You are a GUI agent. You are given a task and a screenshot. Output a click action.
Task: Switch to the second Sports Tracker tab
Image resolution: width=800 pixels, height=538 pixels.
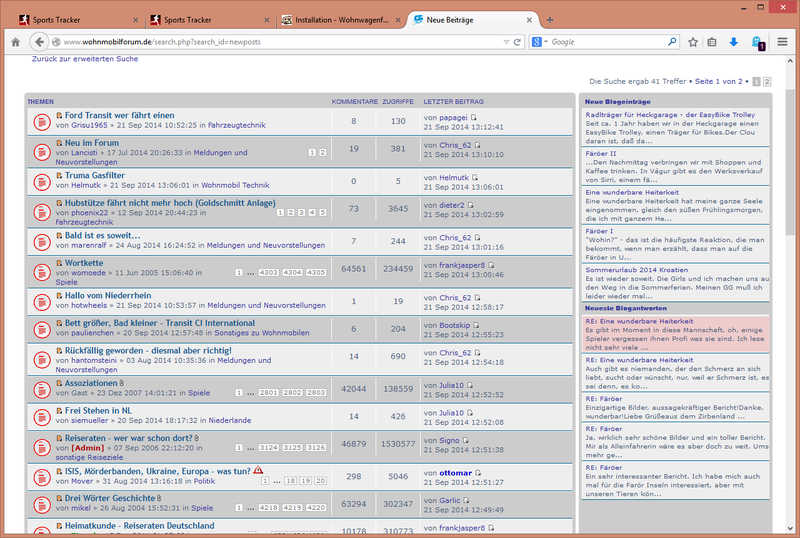209,20
